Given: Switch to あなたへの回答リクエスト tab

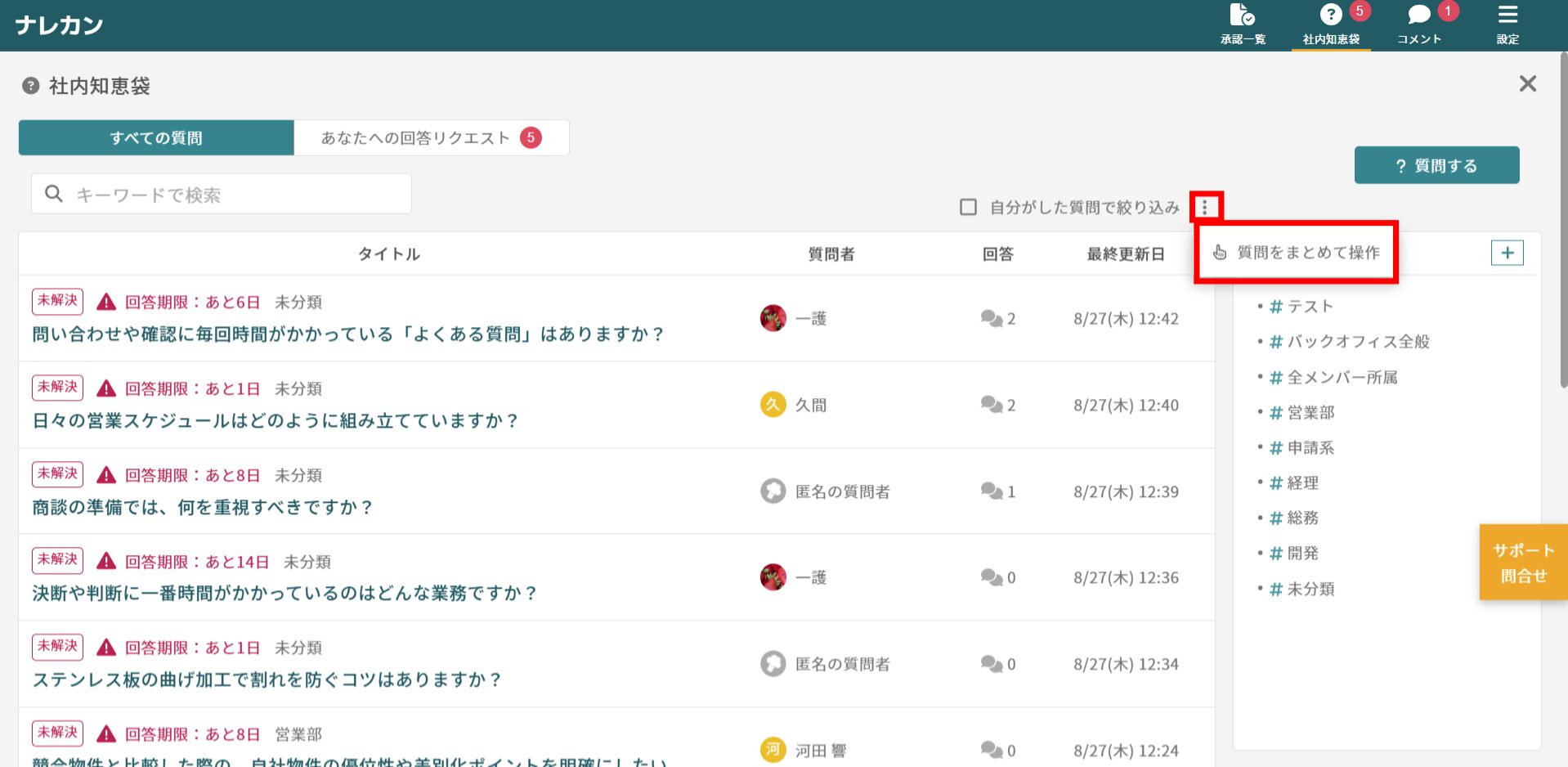Looking at the screenshot, I should point(432,137).
